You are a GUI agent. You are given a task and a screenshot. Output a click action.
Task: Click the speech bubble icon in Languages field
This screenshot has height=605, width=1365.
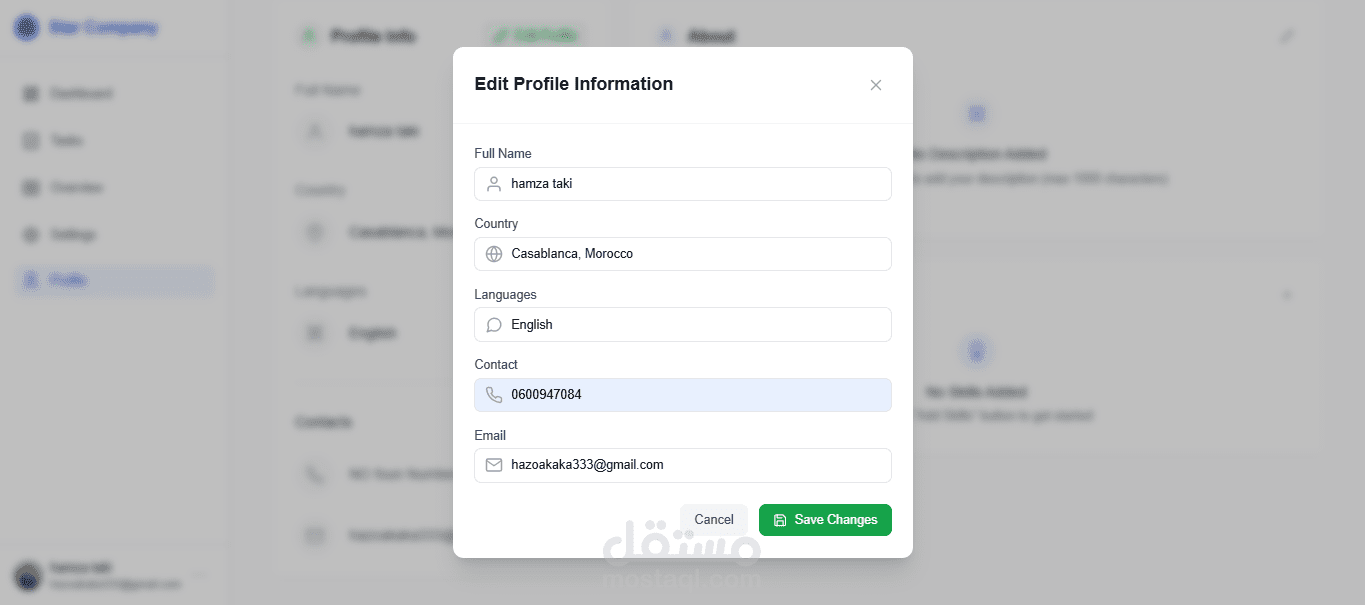pyautogui.click(x=494, y=325)
